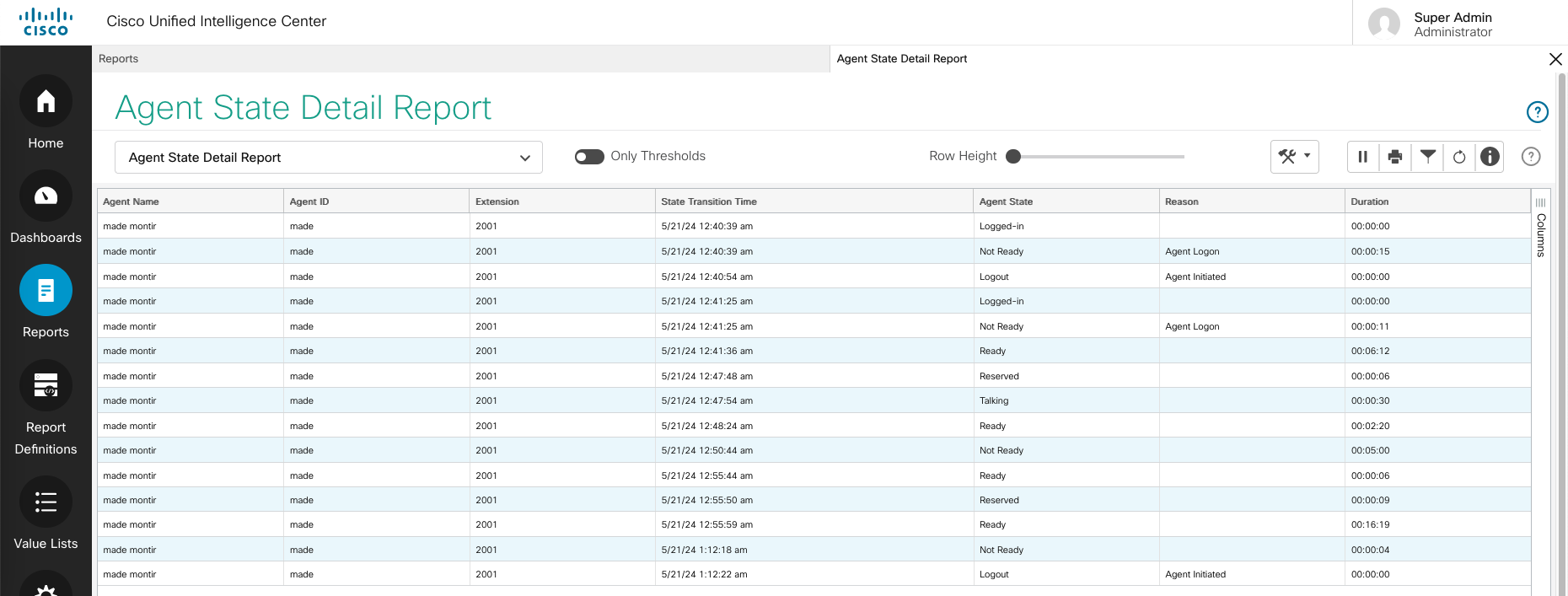Click the teal help icon beside title
This screenshot has height=596, width=1568.
pyautogui.click(x=1537, y=112)
